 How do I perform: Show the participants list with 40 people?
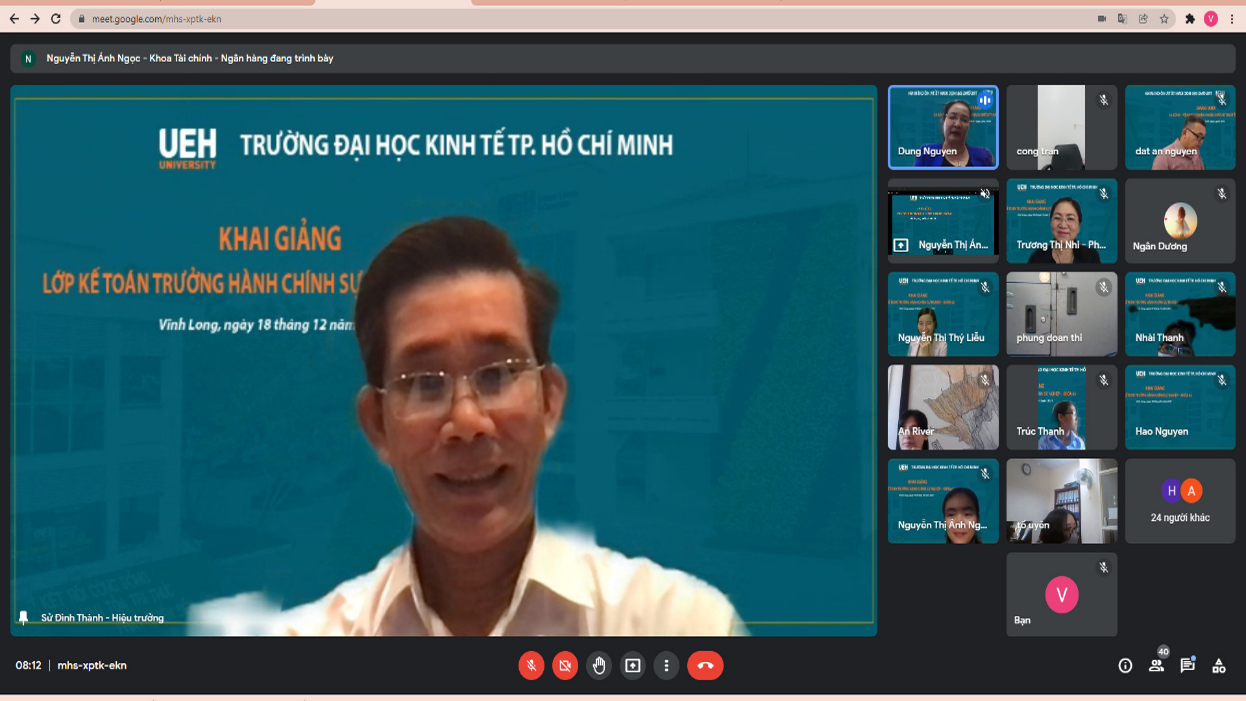click(1157, 665)
